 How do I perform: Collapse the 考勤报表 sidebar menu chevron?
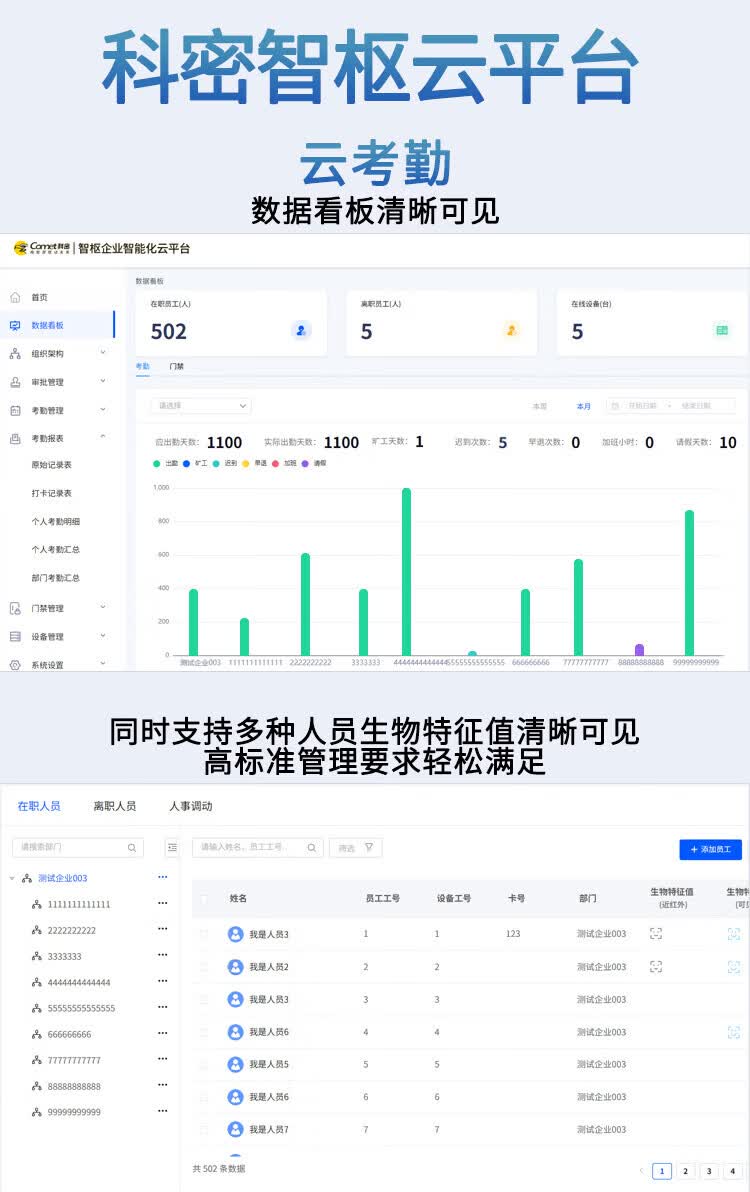tap(103, 437)
